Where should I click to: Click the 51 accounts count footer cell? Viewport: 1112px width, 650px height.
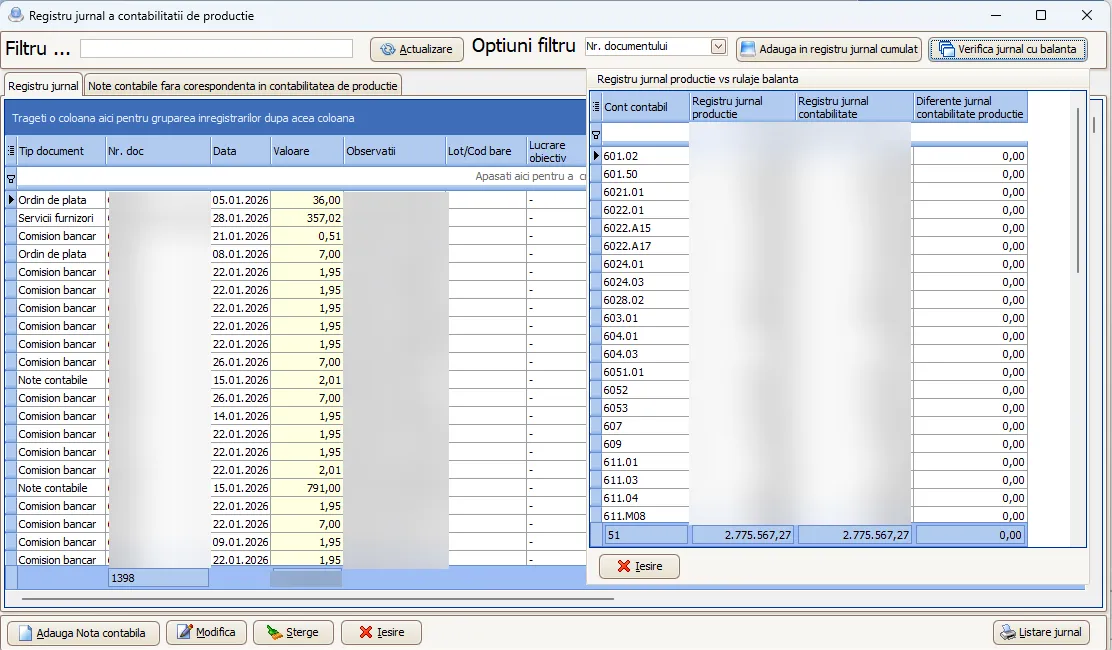[645, 535]
